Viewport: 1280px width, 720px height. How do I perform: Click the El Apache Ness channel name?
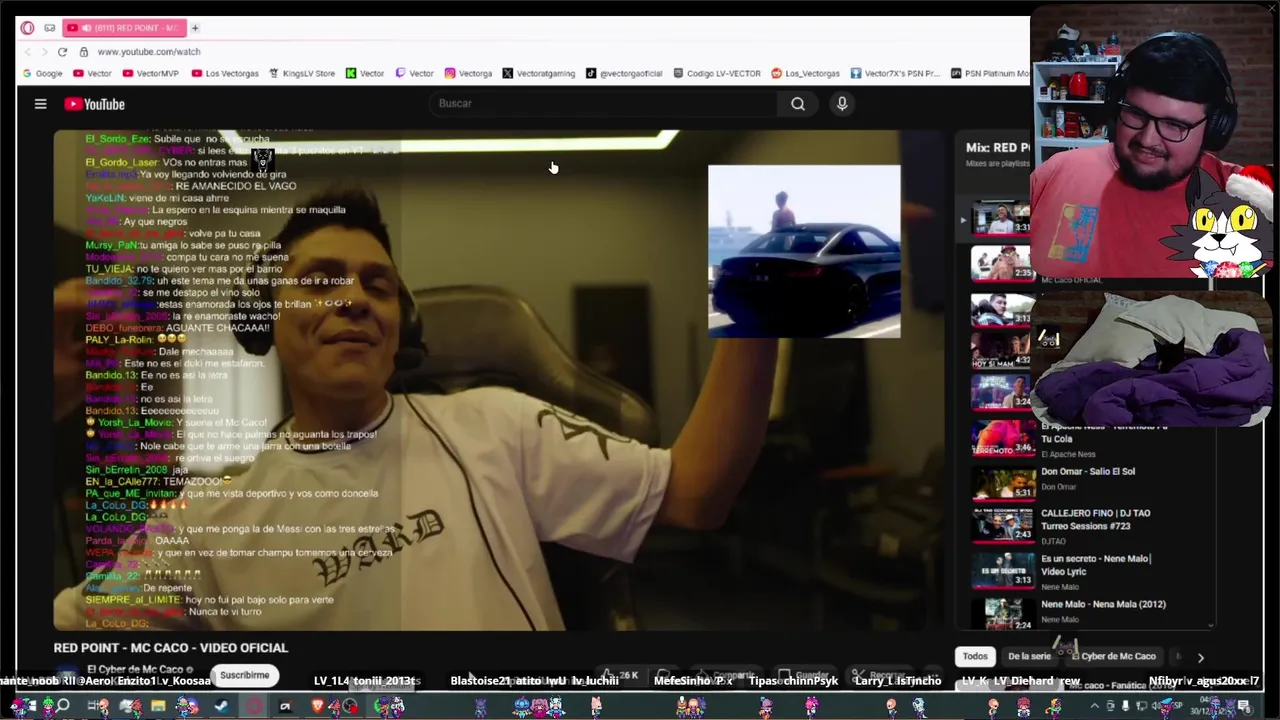(x=1068, y=454)
